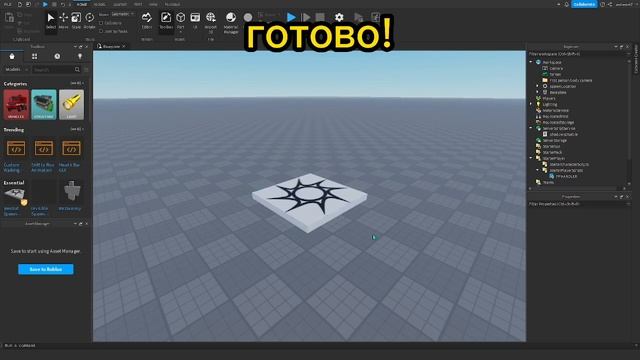The width and height of the screenshot is (640, 360).
Task: Switch to the VIEW ribbon tab
Action: [x=153, y=4]
